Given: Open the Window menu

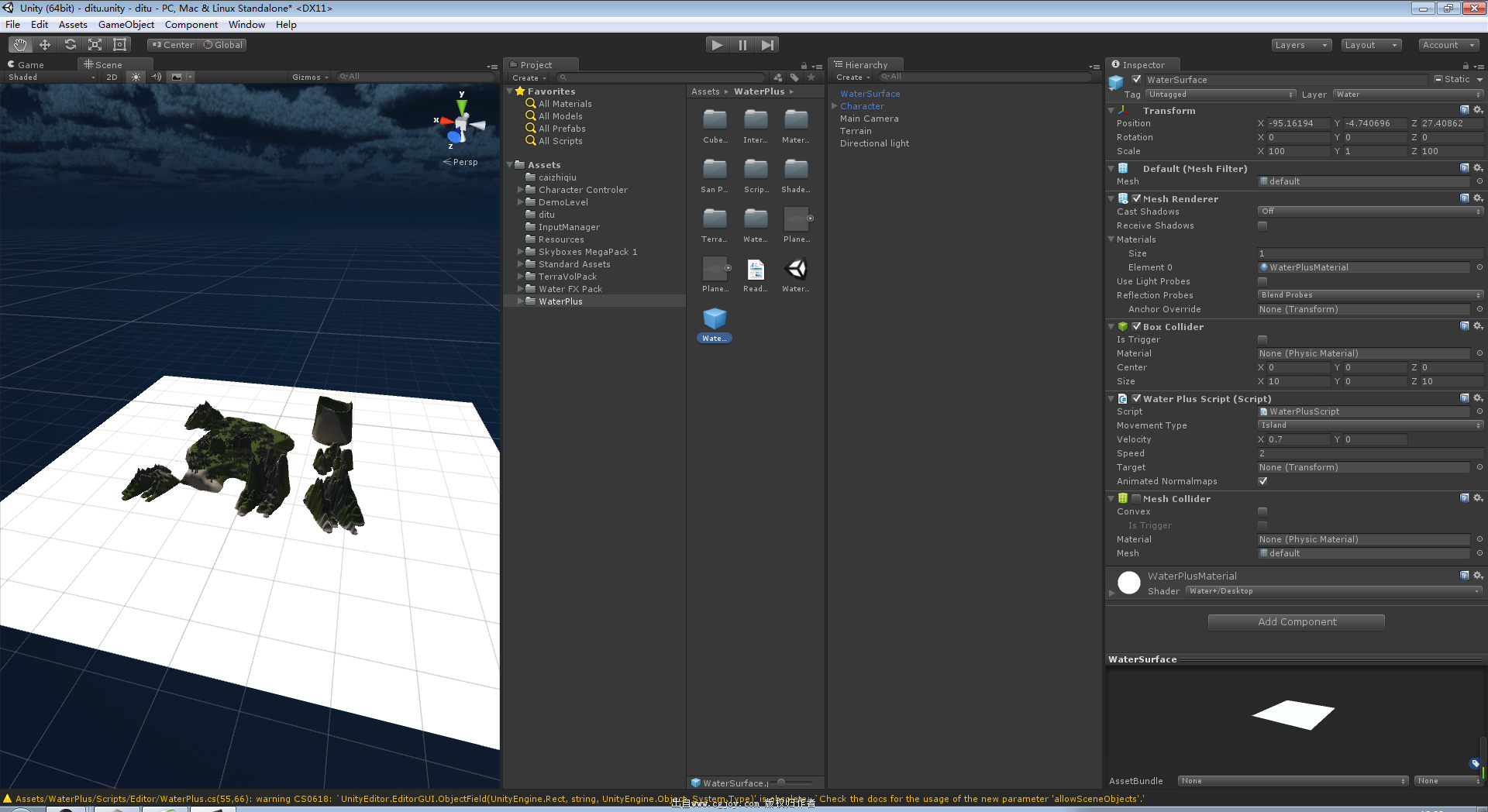Looking at the screenshot, I should pyautogui.click(x=246, y=25).
